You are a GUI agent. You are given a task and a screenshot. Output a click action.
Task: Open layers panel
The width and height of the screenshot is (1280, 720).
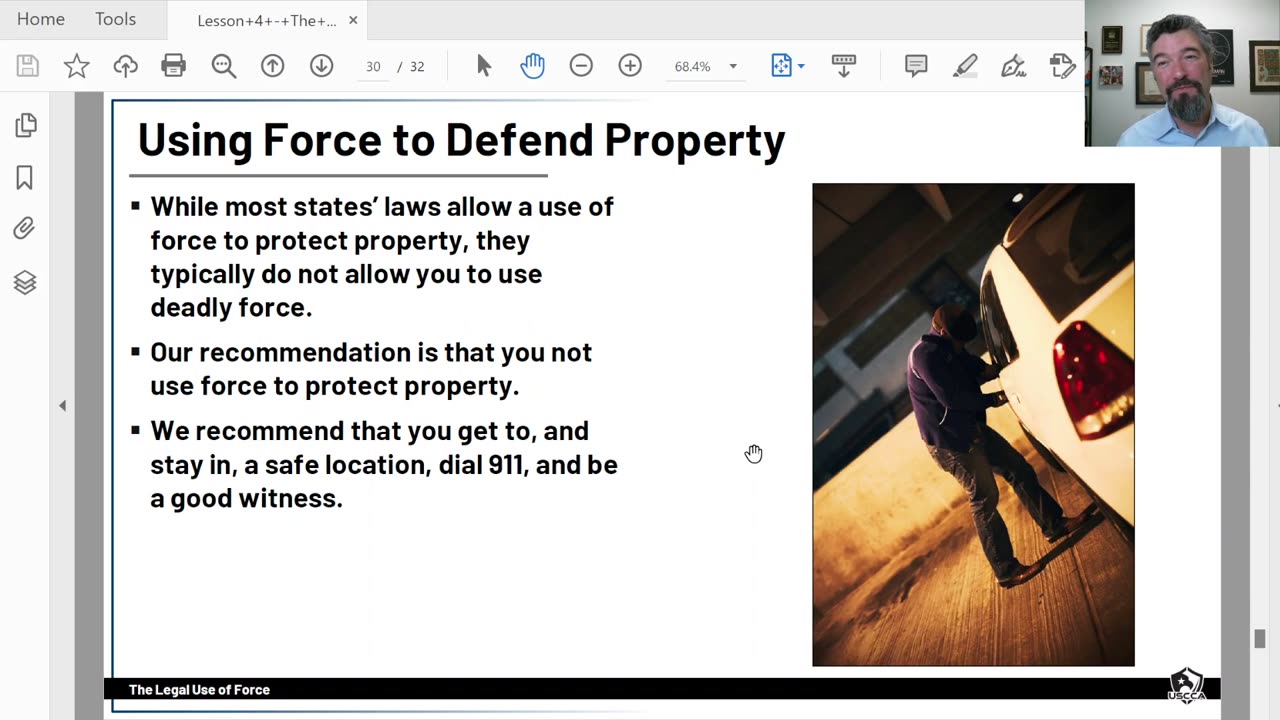(25, 282)
